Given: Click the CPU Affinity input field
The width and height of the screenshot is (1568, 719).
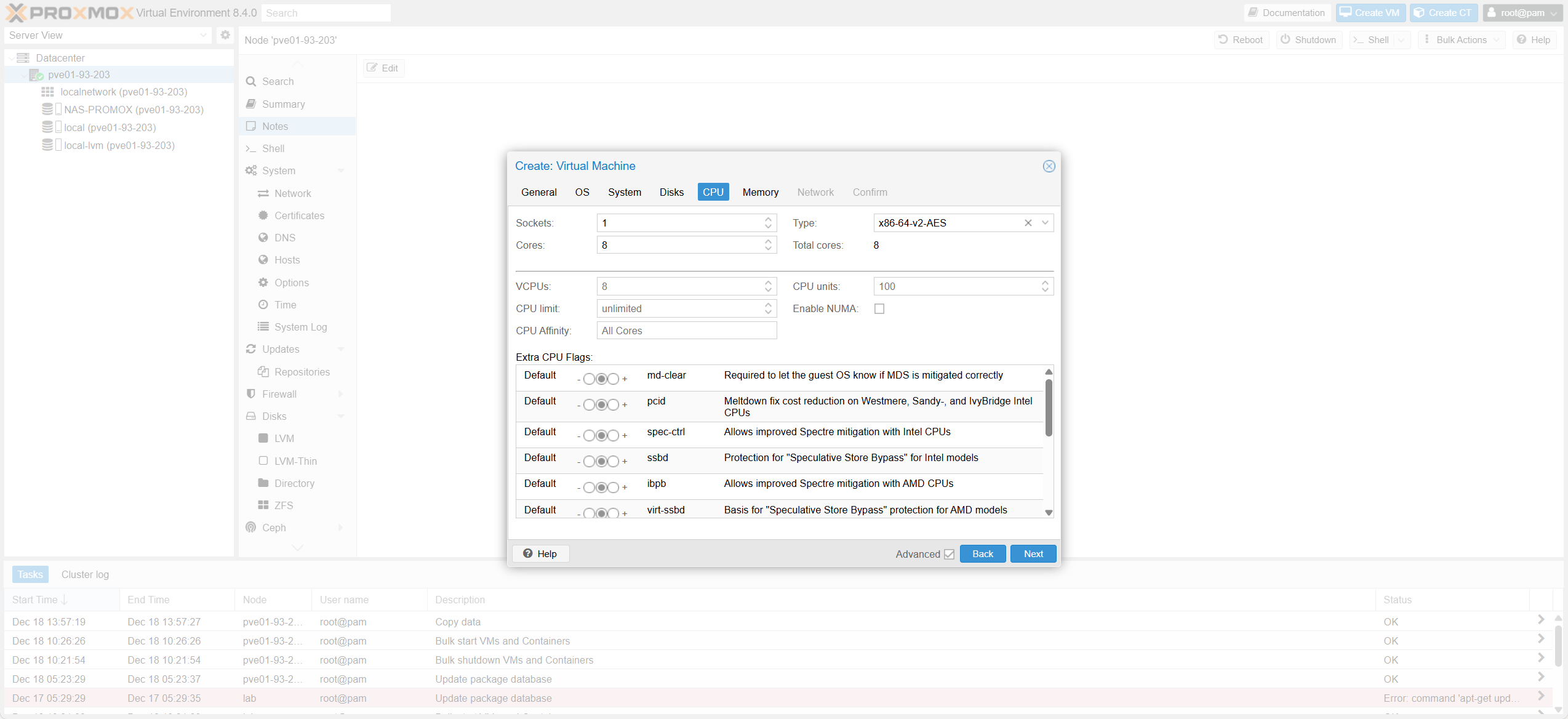Looking at the screenshot, I should [x=686, y=331].
